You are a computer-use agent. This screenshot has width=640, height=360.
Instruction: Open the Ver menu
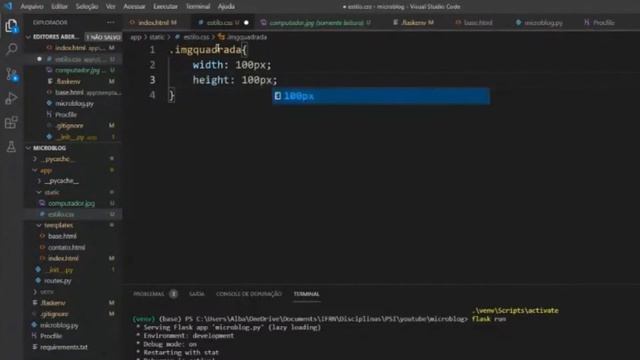tap(111, 7)
